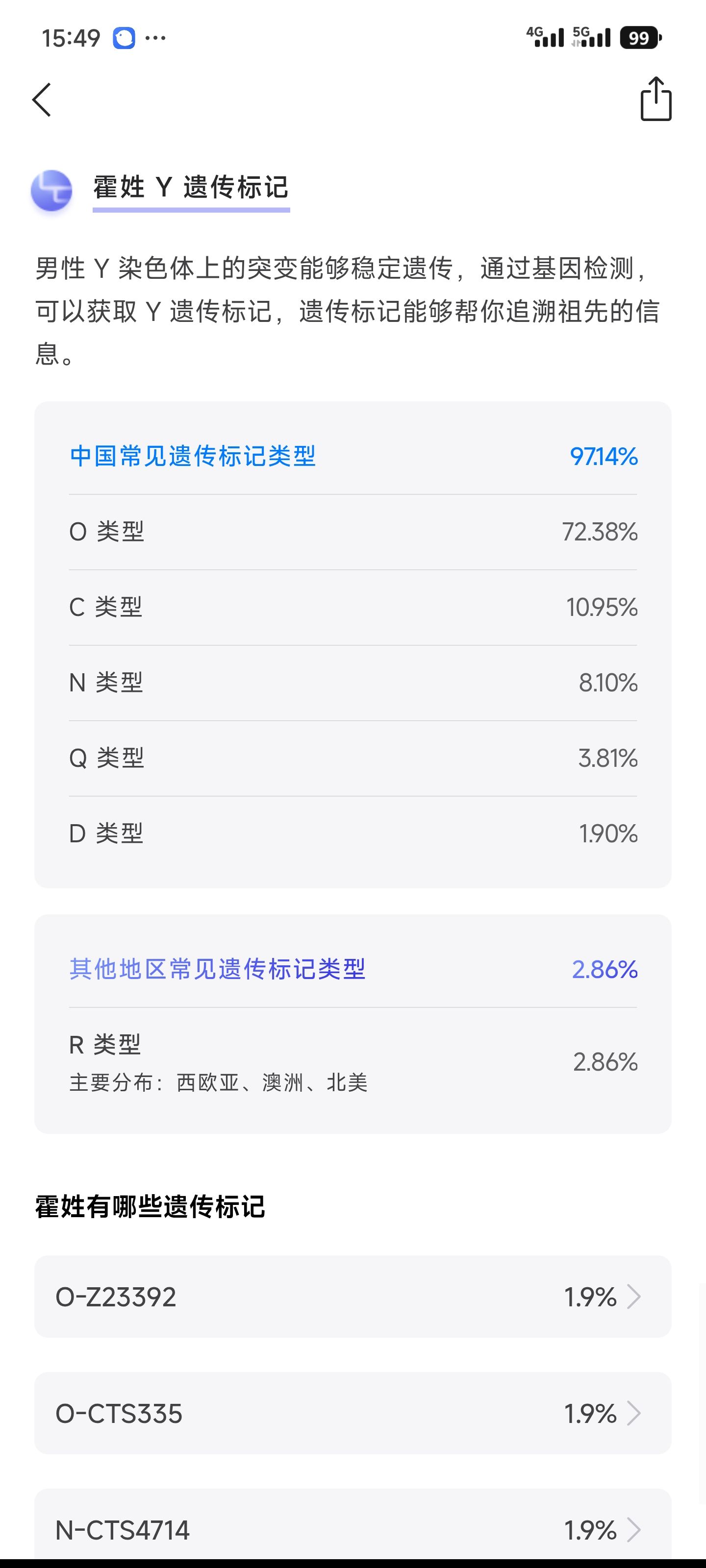Tap the 4G signal strength icon

point(545,37)
